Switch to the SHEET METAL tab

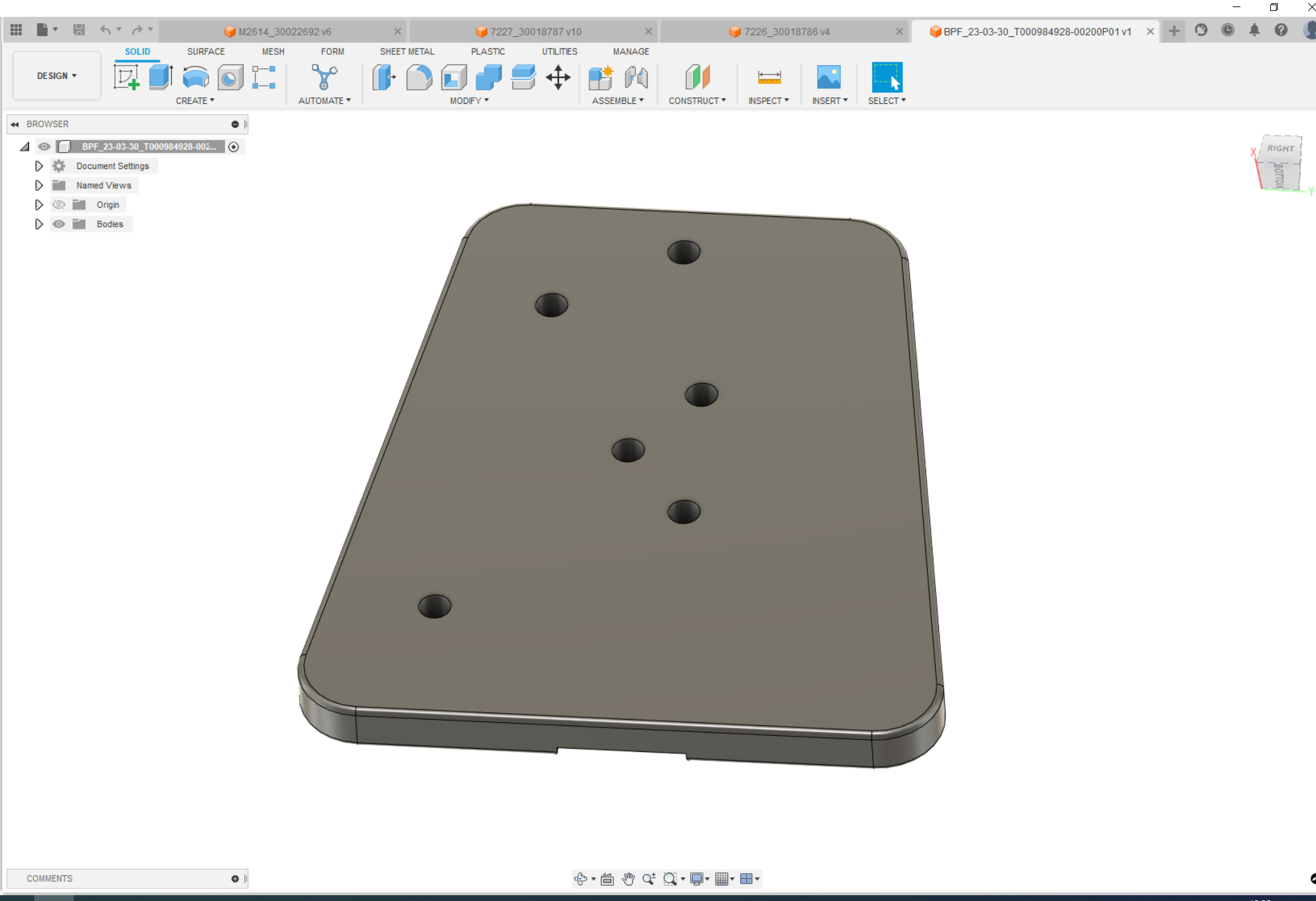(407, 52)
